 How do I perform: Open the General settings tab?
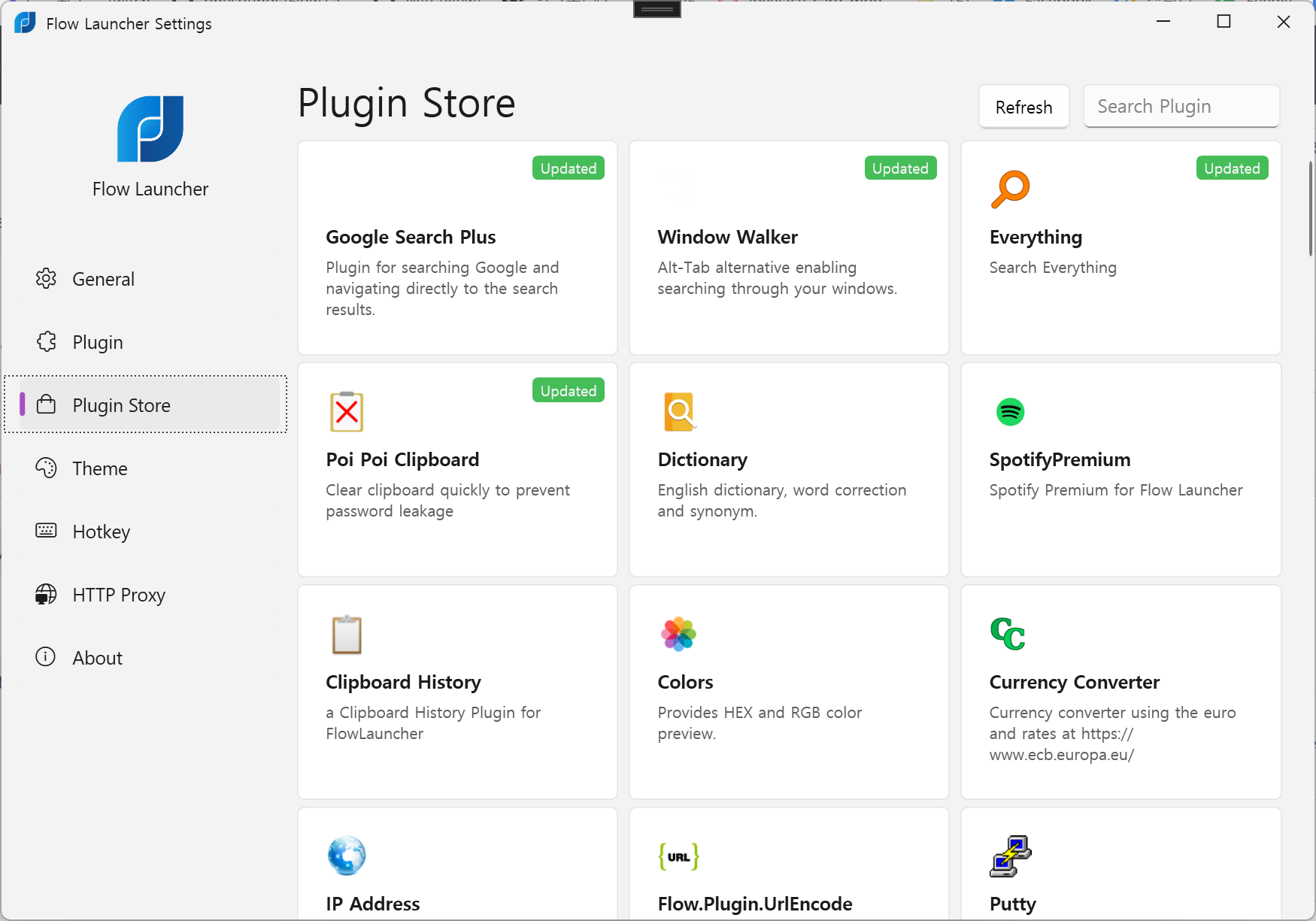pos(150,279)
